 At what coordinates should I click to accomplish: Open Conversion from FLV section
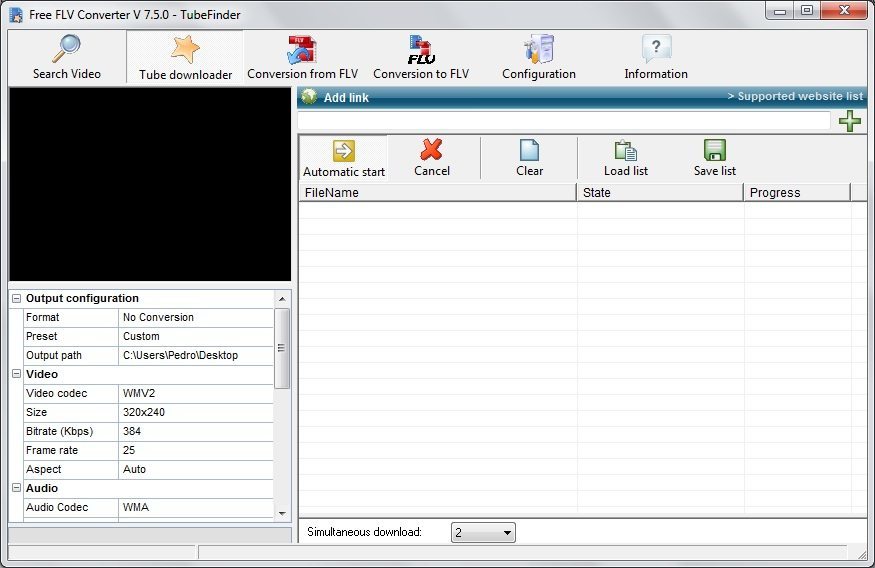click(302, 57)
